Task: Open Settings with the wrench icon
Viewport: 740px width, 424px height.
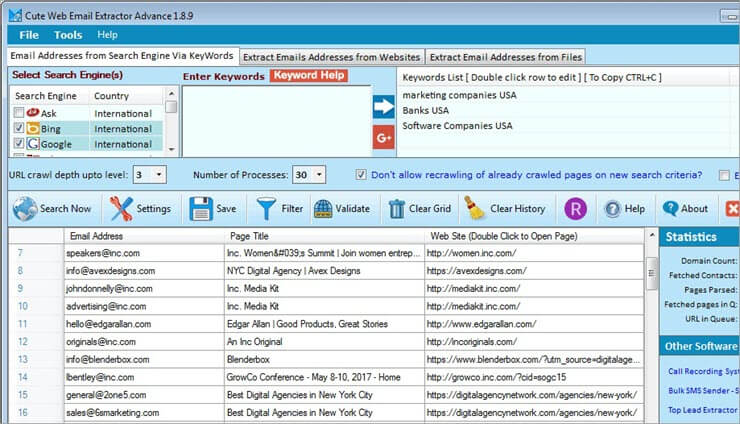Action: [x=121, y=209]
